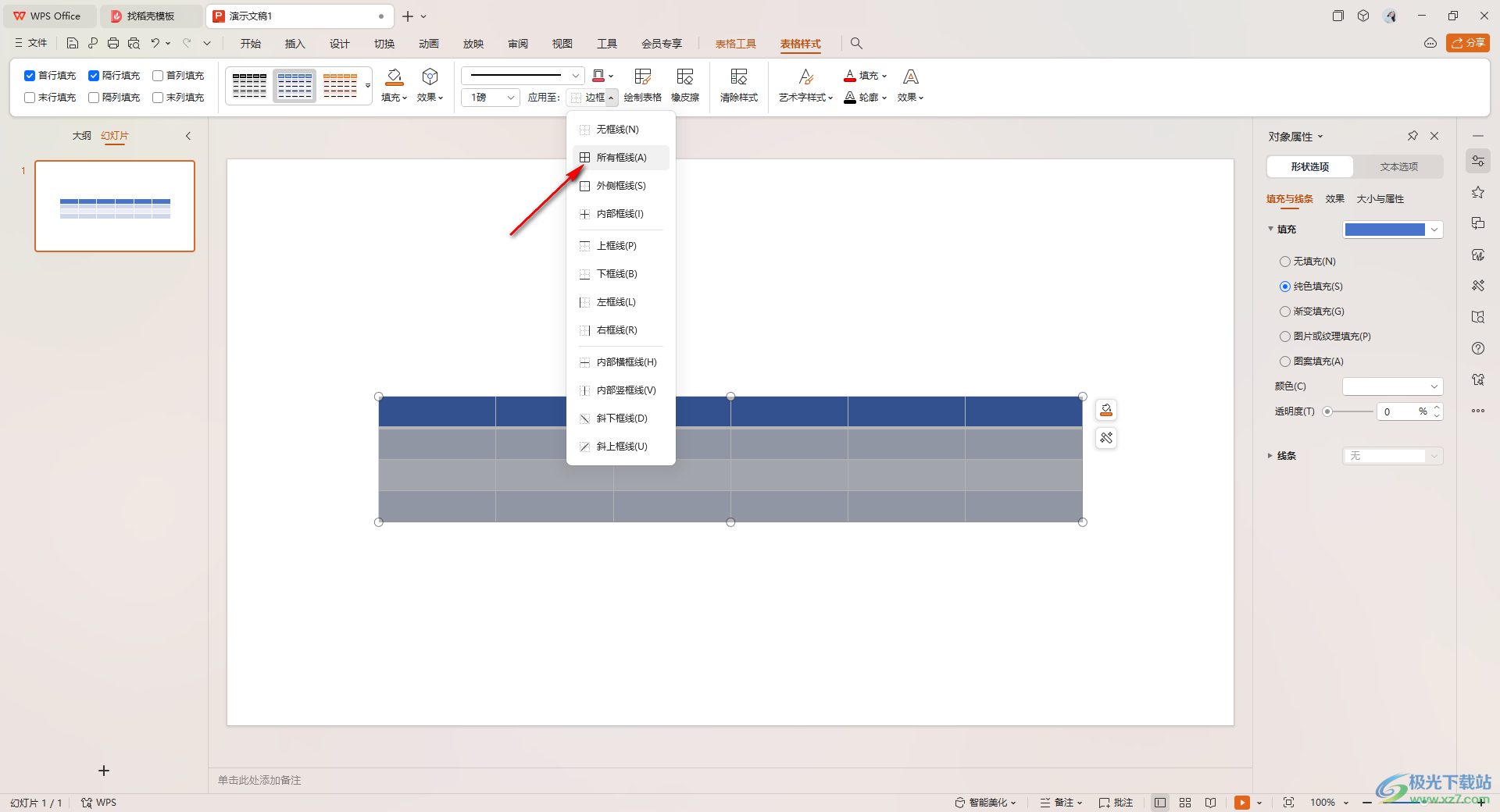Select the orange table style thumbnail
Image resolution: width=1500 pixels, height=812 pixels.
340,86
